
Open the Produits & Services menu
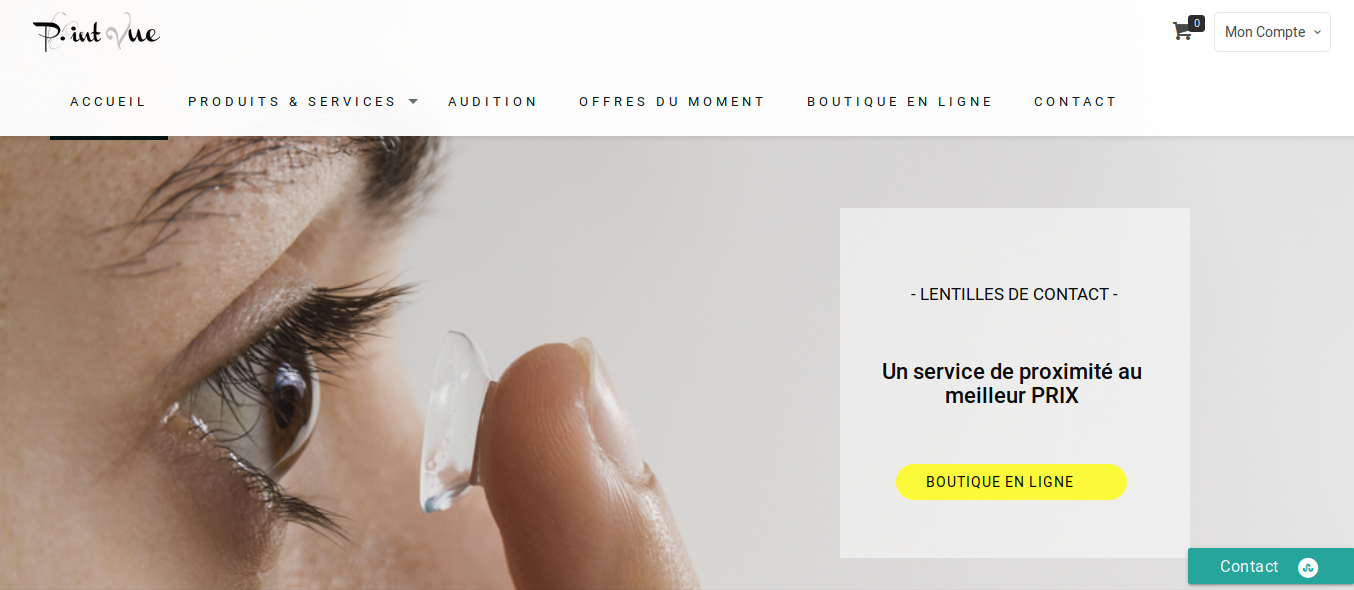point(292,102)
